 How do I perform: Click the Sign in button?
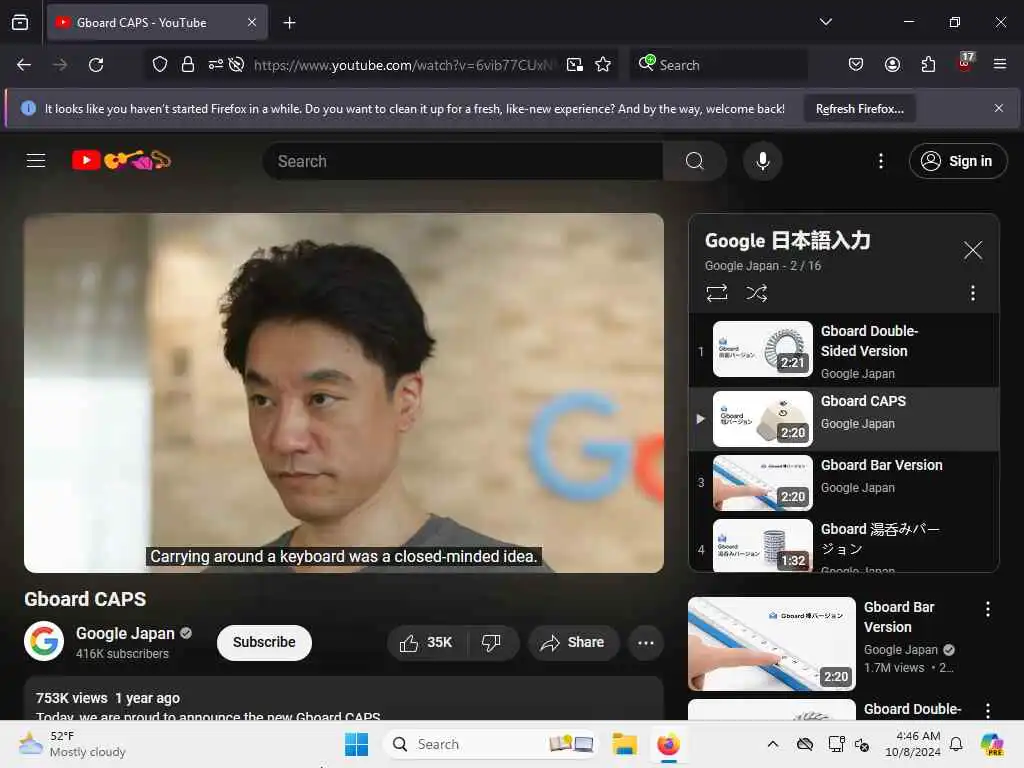pyautogui.click(x=957, y=161)
